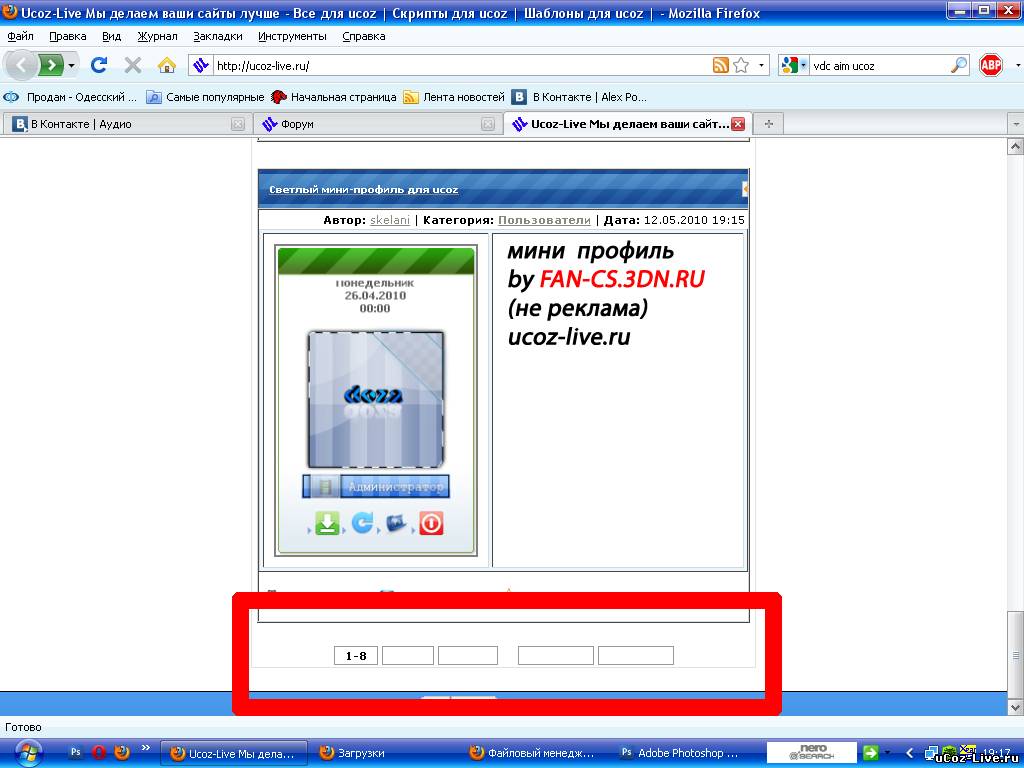Open the list-all-tabs dropdown arrow
This screenshot has width=1024, height=768.
click(x=1016, y=124)
